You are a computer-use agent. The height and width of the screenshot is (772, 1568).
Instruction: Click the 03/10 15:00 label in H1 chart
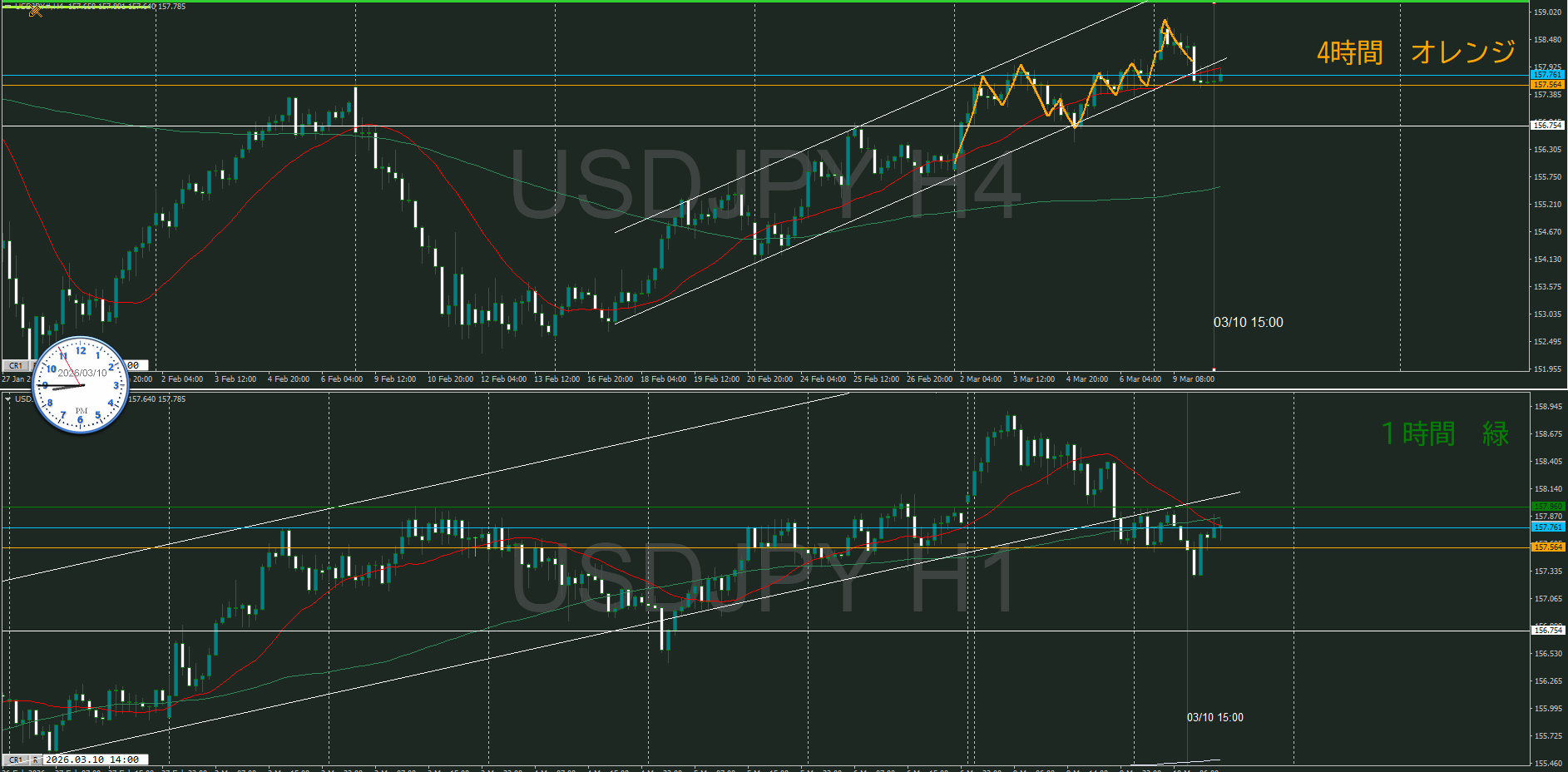[1214, 717]
